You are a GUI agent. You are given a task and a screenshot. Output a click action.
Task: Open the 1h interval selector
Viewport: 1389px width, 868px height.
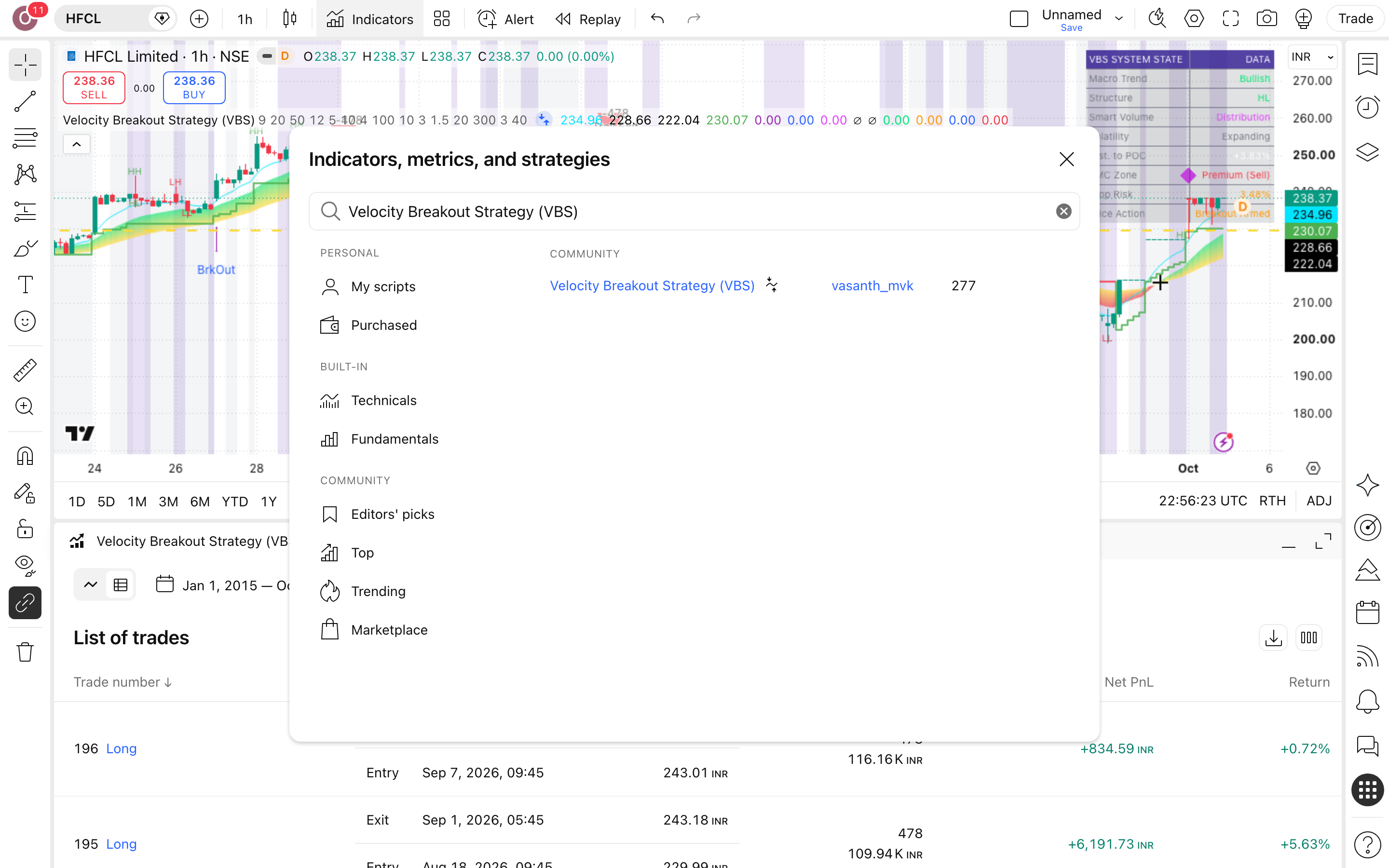coord(245,19)
